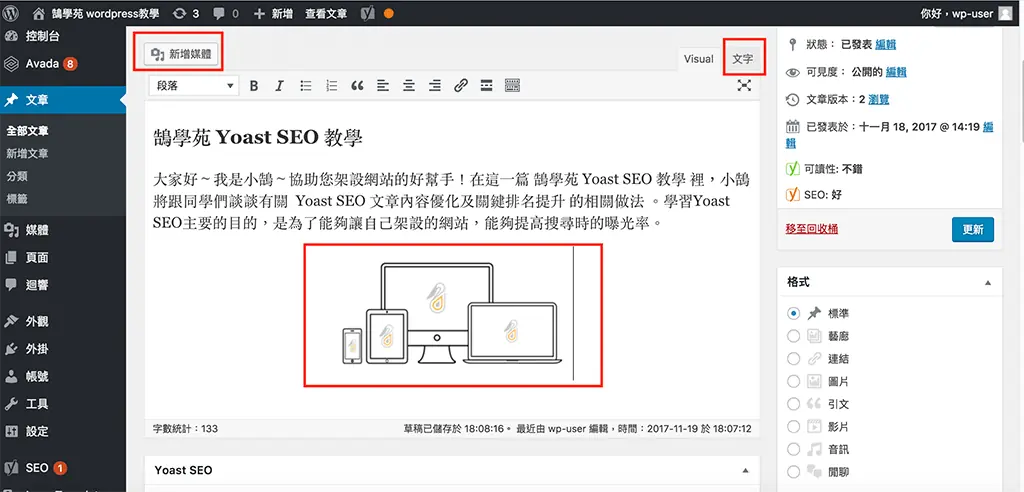Viewport: 1024px width, 492px height.
Task: Open 標籤 tags submenu
Action: click(x=17, y=199)
